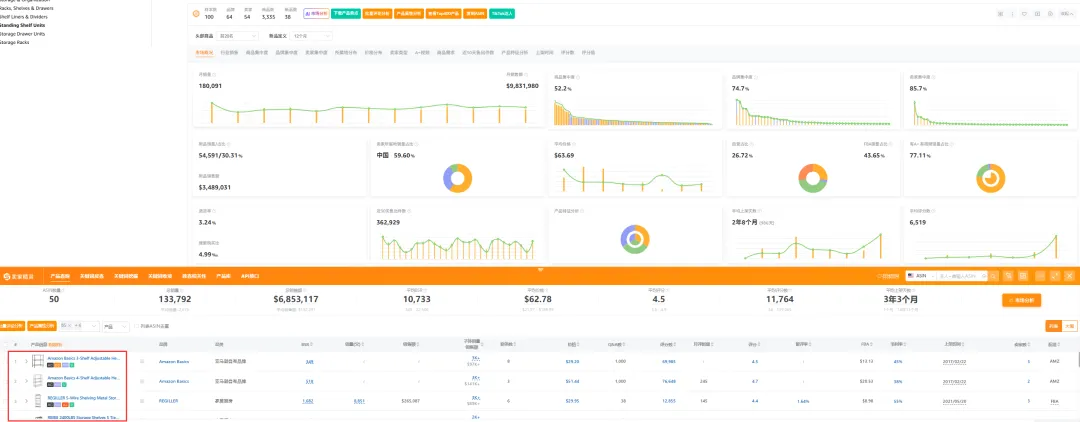Click the orange logo icon above the charts
The image size is (1080, 422).
pos(196,13)
